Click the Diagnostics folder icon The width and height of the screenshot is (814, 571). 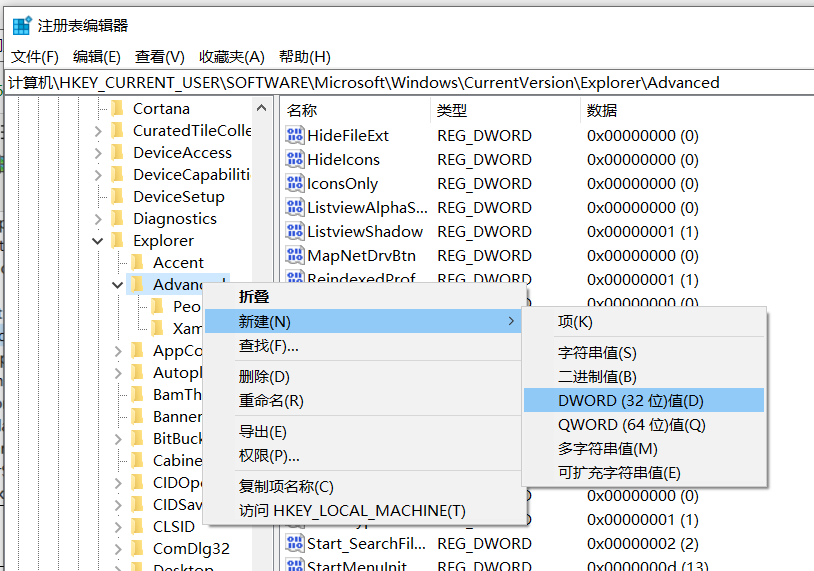(118, 219)
